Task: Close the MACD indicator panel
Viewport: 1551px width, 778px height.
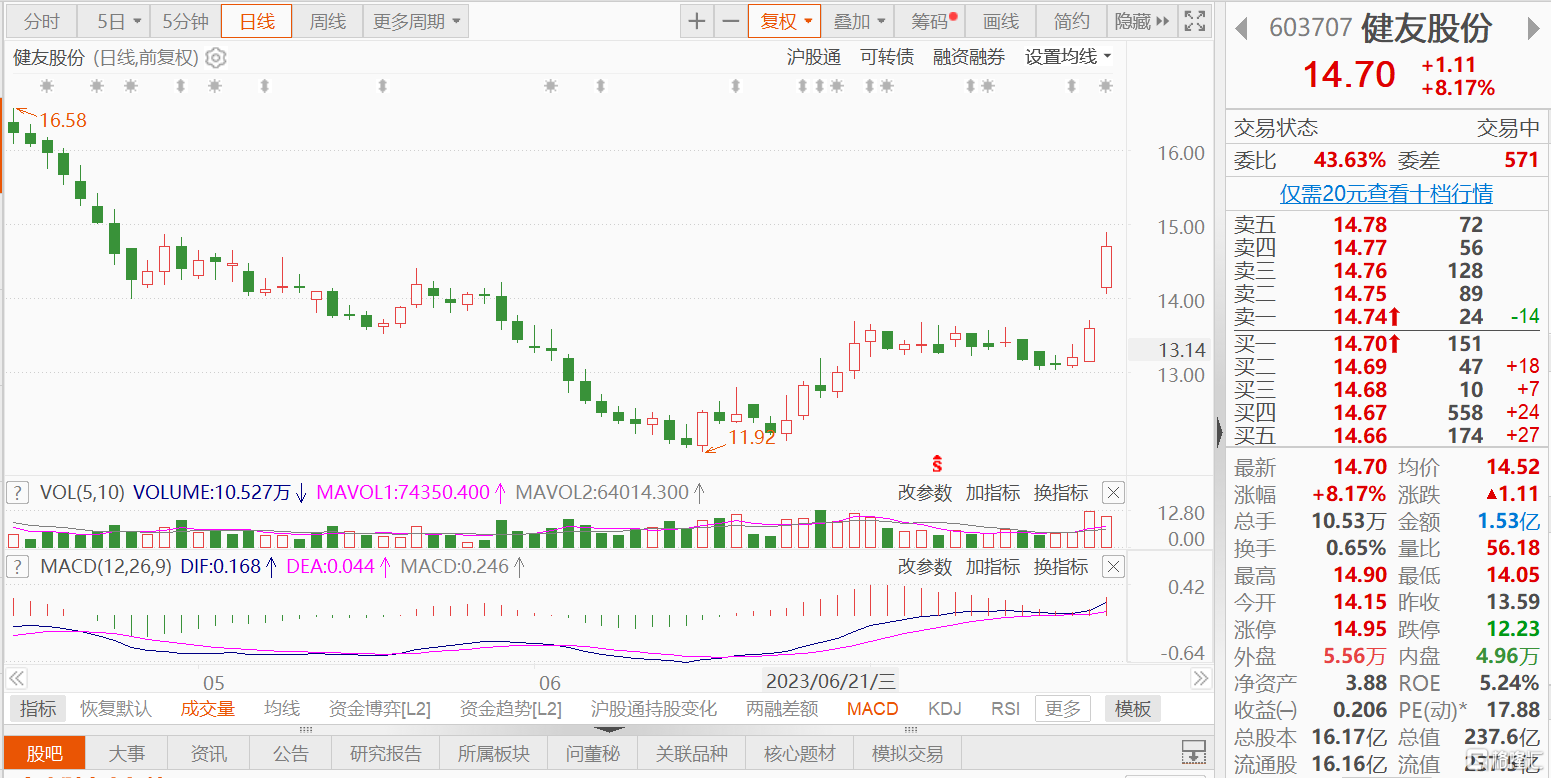Action: tap(1113, 567)
